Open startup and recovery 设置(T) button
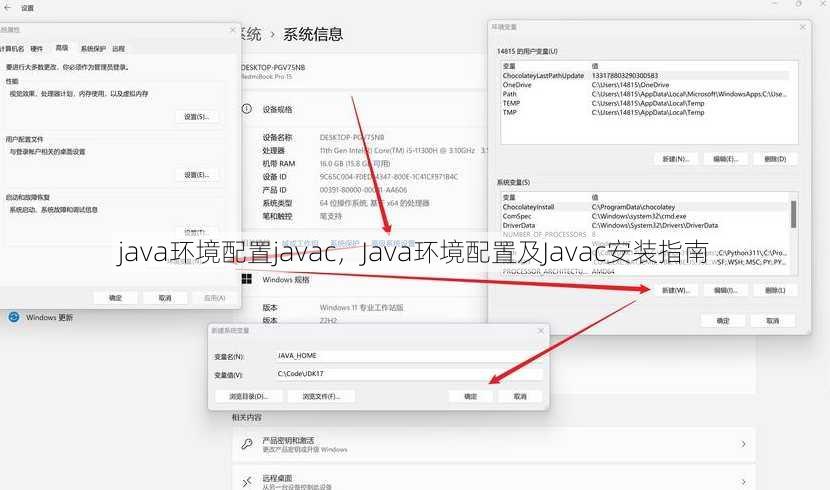 197,232
